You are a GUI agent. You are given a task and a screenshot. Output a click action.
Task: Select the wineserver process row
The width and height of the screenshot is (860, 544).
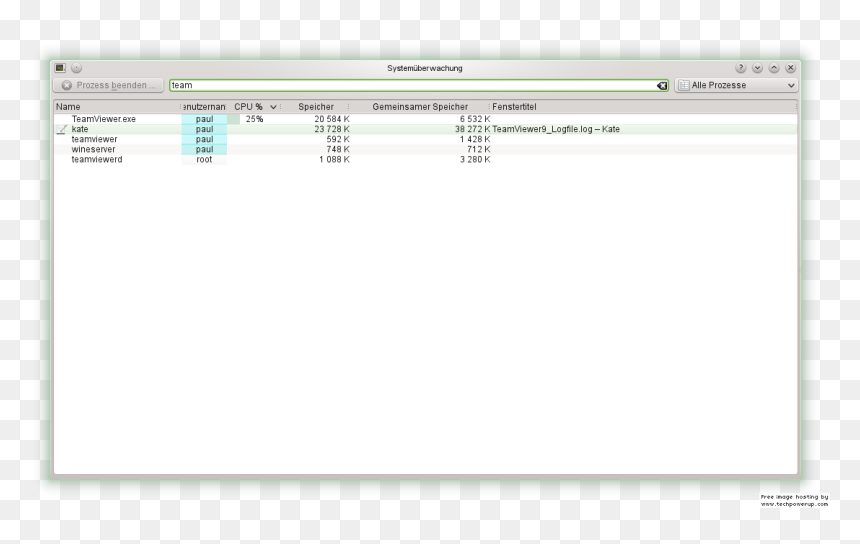(426, 149)
